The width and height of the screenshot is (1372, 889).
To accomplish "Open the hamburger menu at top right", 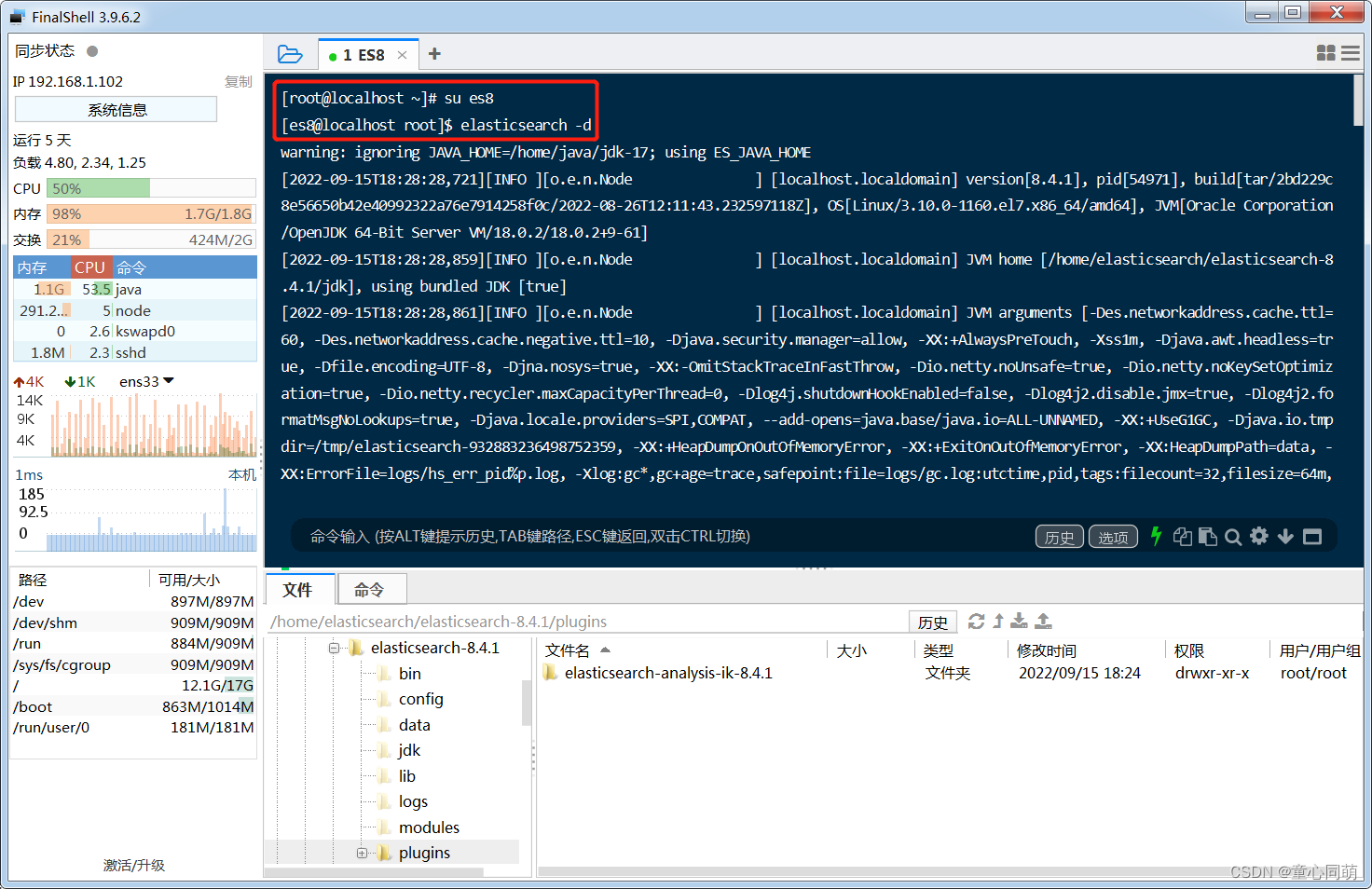I will click(x=1350, y=53).
